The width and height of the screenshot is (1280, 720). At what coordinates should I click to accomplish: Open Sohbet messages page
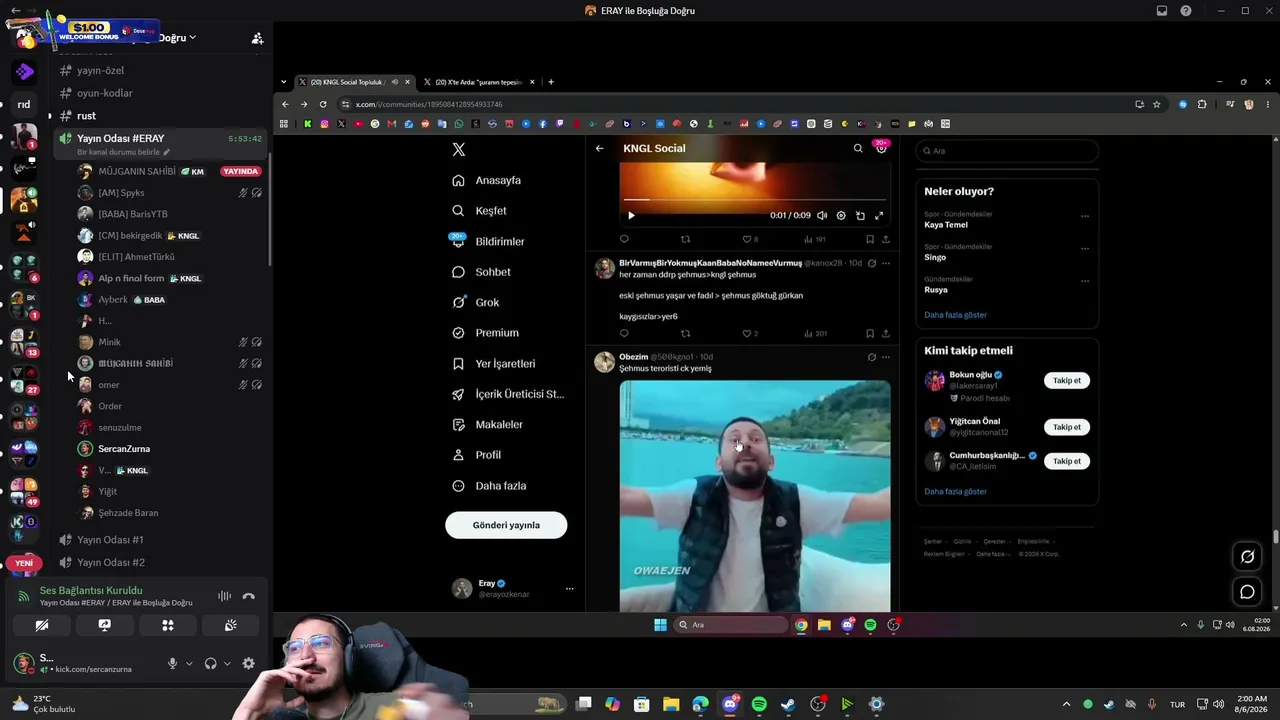point(482,272)
